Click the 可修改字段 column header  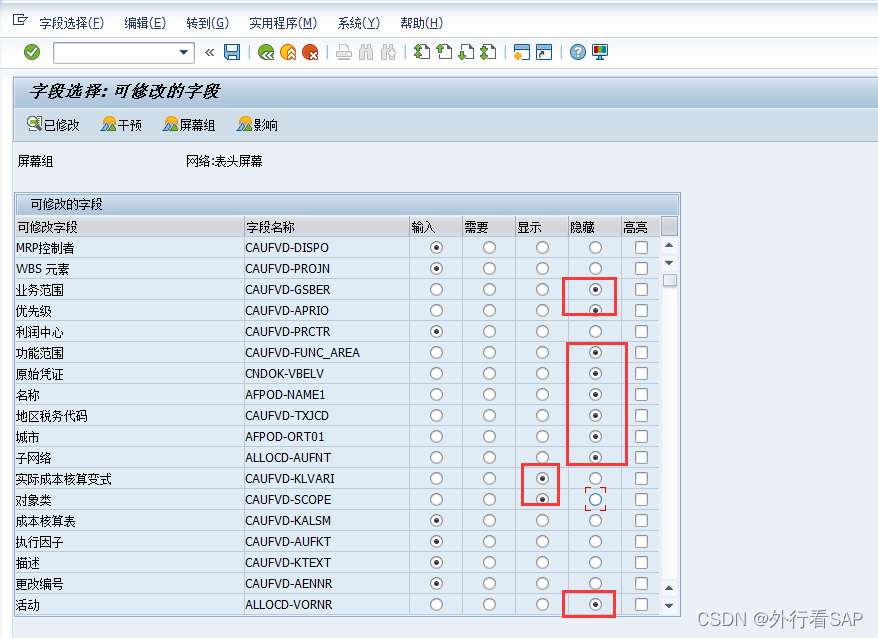coord(129,227)
